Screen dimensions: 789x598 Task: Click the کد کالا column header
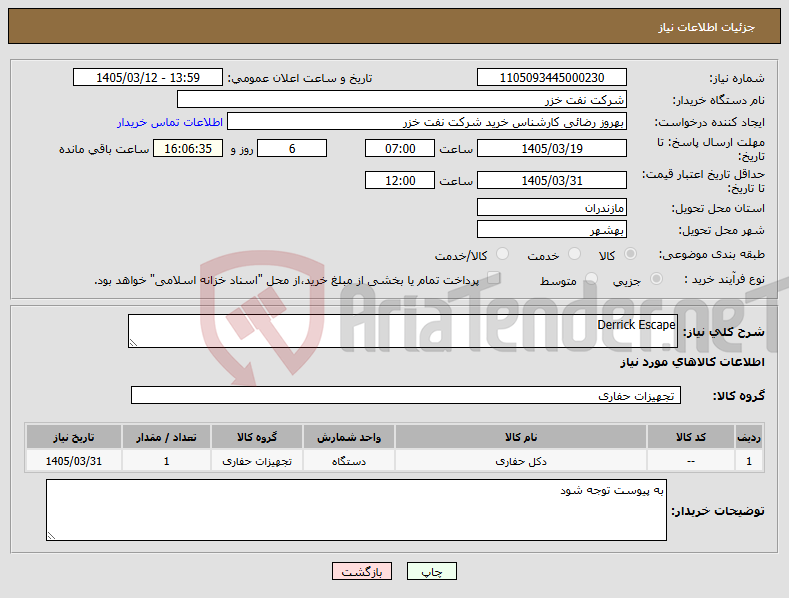click(690, 437)
